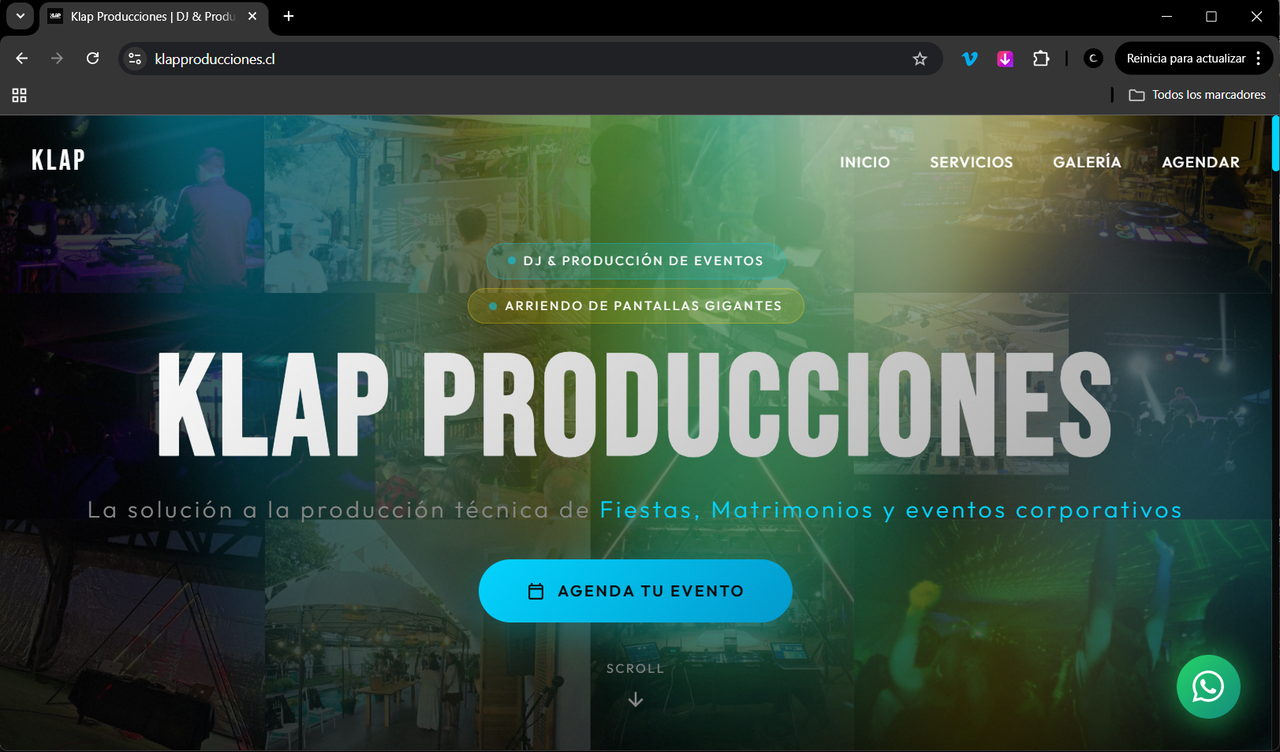Open Chrome's three-dot menu
1280x752 pixels.
(1258, 58)
